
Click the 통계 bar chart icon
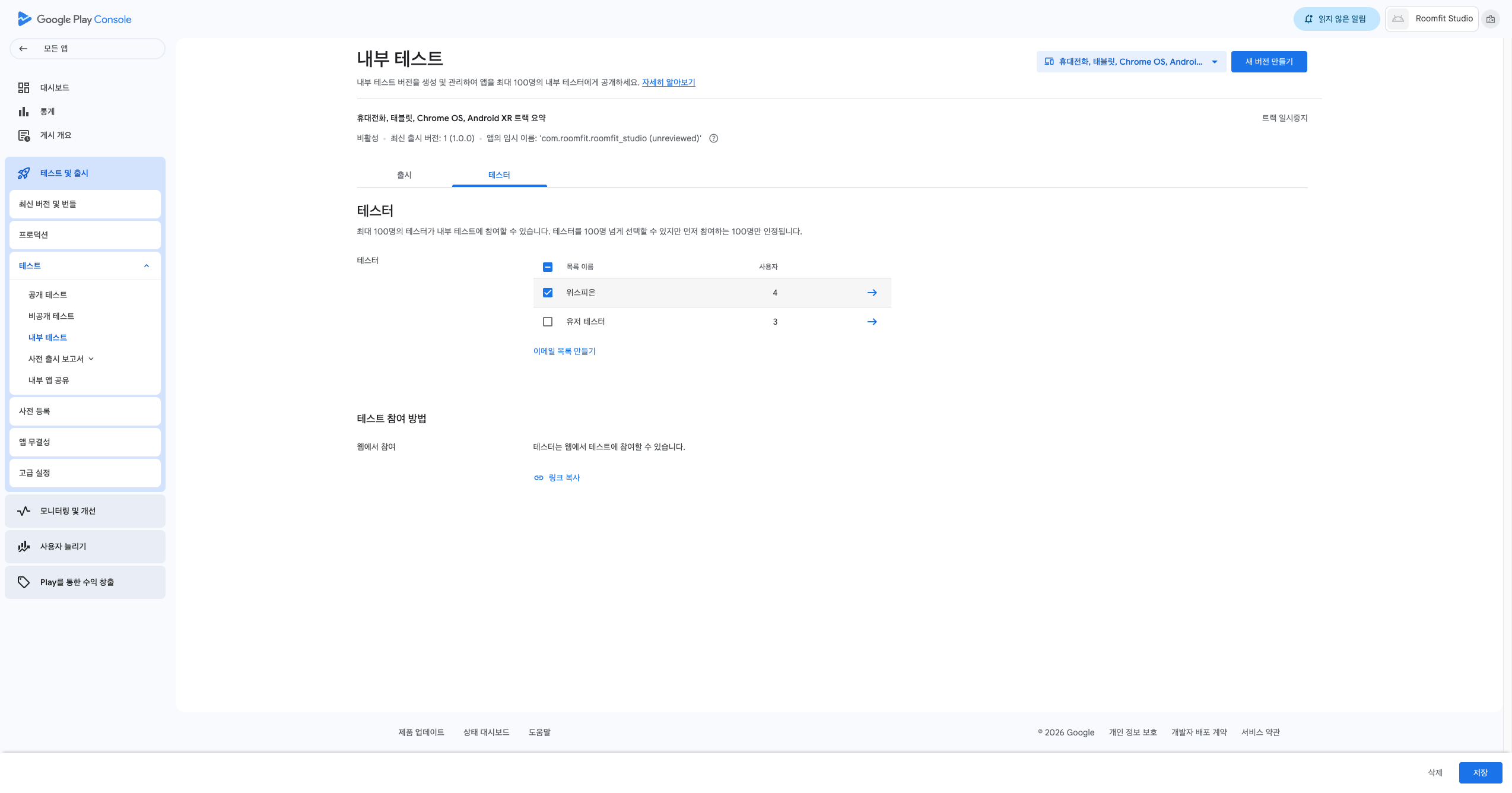pyautogui.click(x=24, y=112)
